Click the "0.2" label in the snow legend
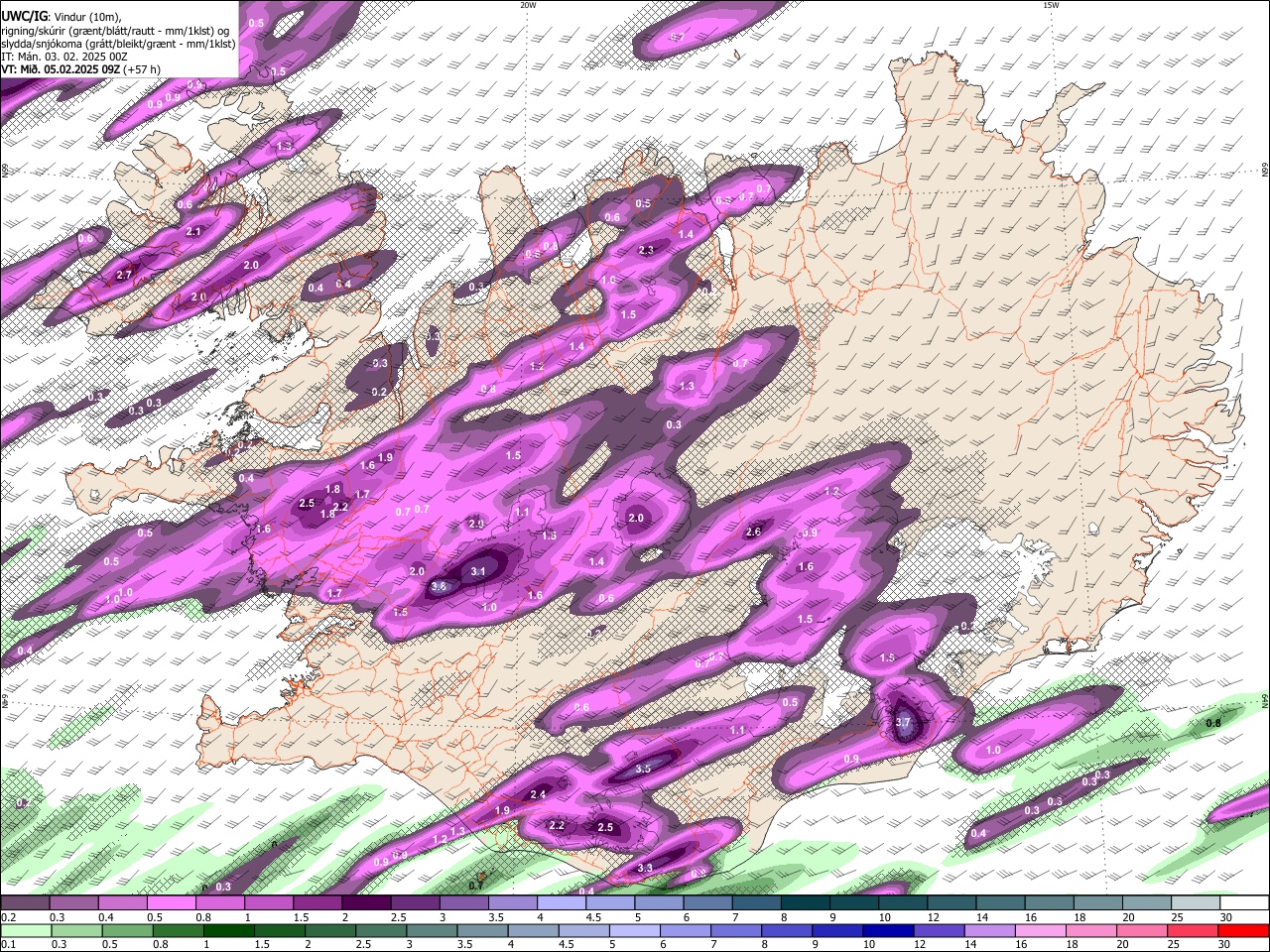This screenshot has width=1270, height=952. [8, 917]
